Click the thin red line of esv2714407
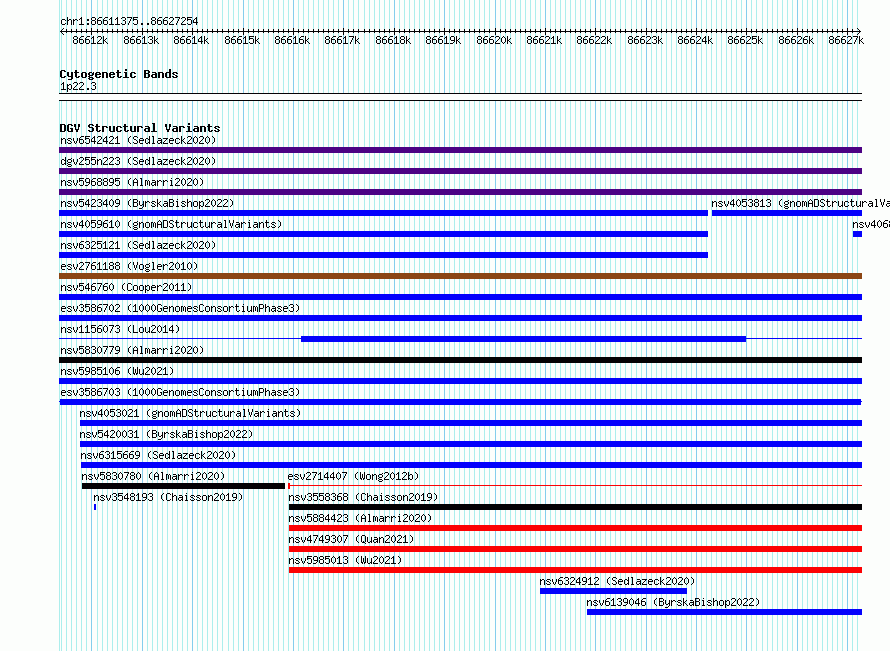The image size is (890, 651). pyautogui.click(x=576, y=486)
